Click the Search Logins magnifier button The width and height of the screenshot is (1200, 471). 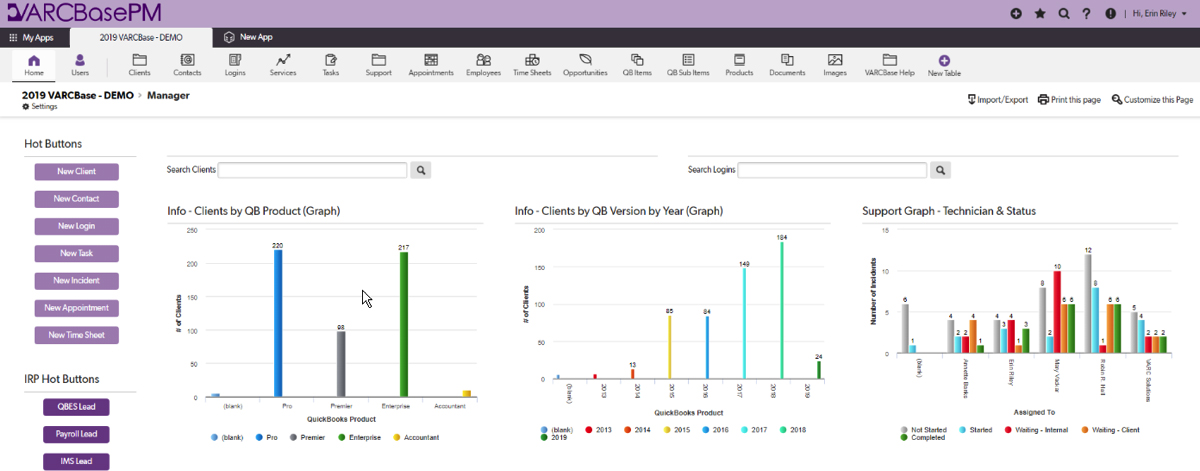click(x=940, y=170)
